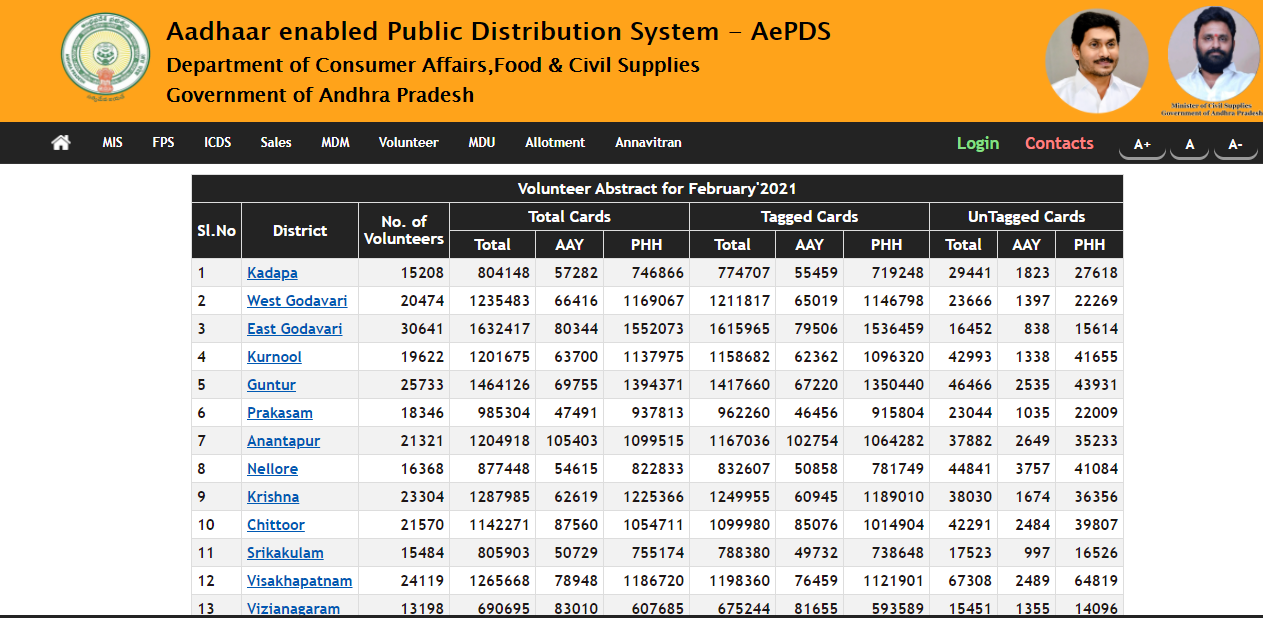
Task: Open the MDU menu
Action: pyautogui.click(x=481, y=143)
